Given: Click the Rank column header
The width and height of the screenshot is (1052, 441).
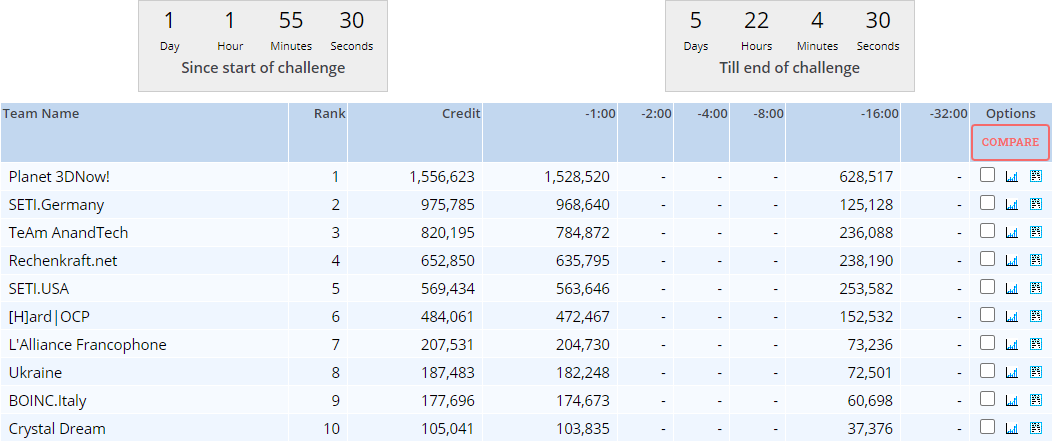Looking at the screenshot, I should (329, 114).
